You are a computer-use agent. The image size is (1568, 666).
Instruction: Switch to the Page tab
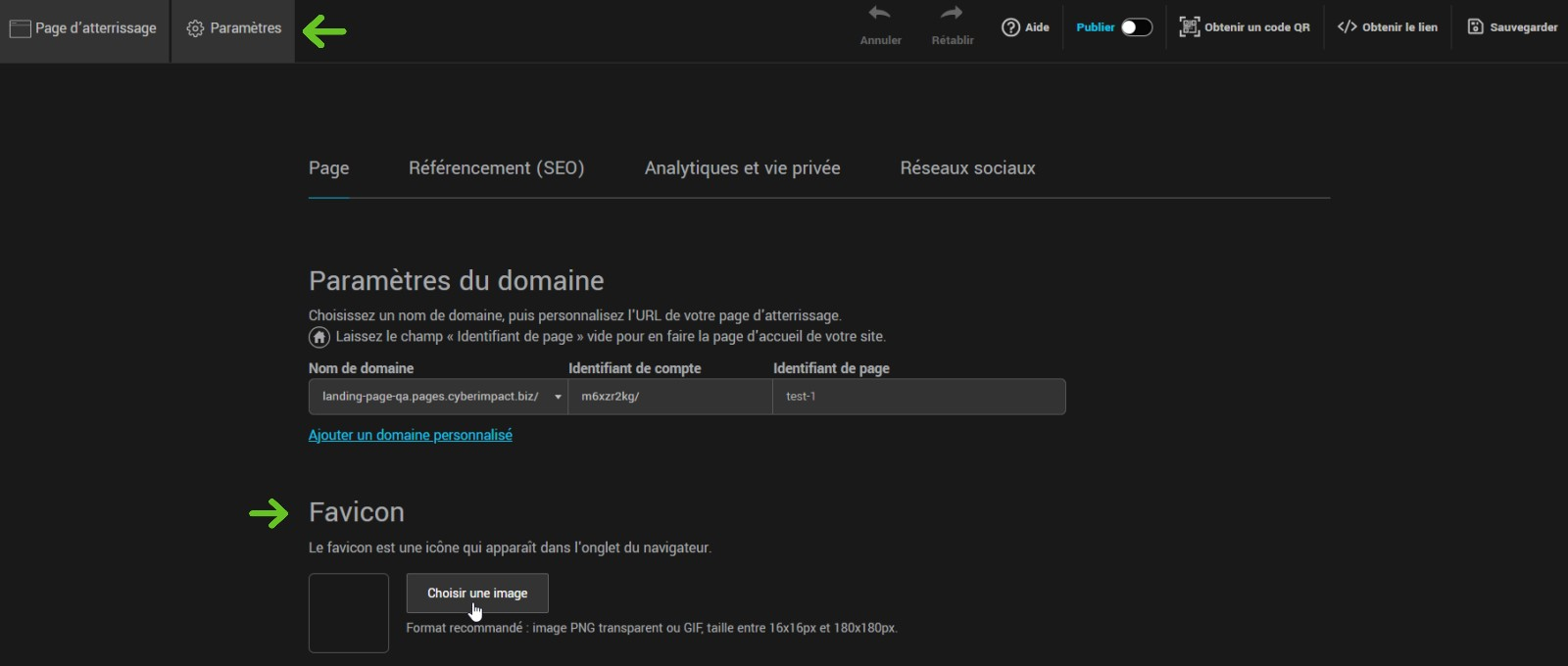pyautogui.click(x=328, y=168)
